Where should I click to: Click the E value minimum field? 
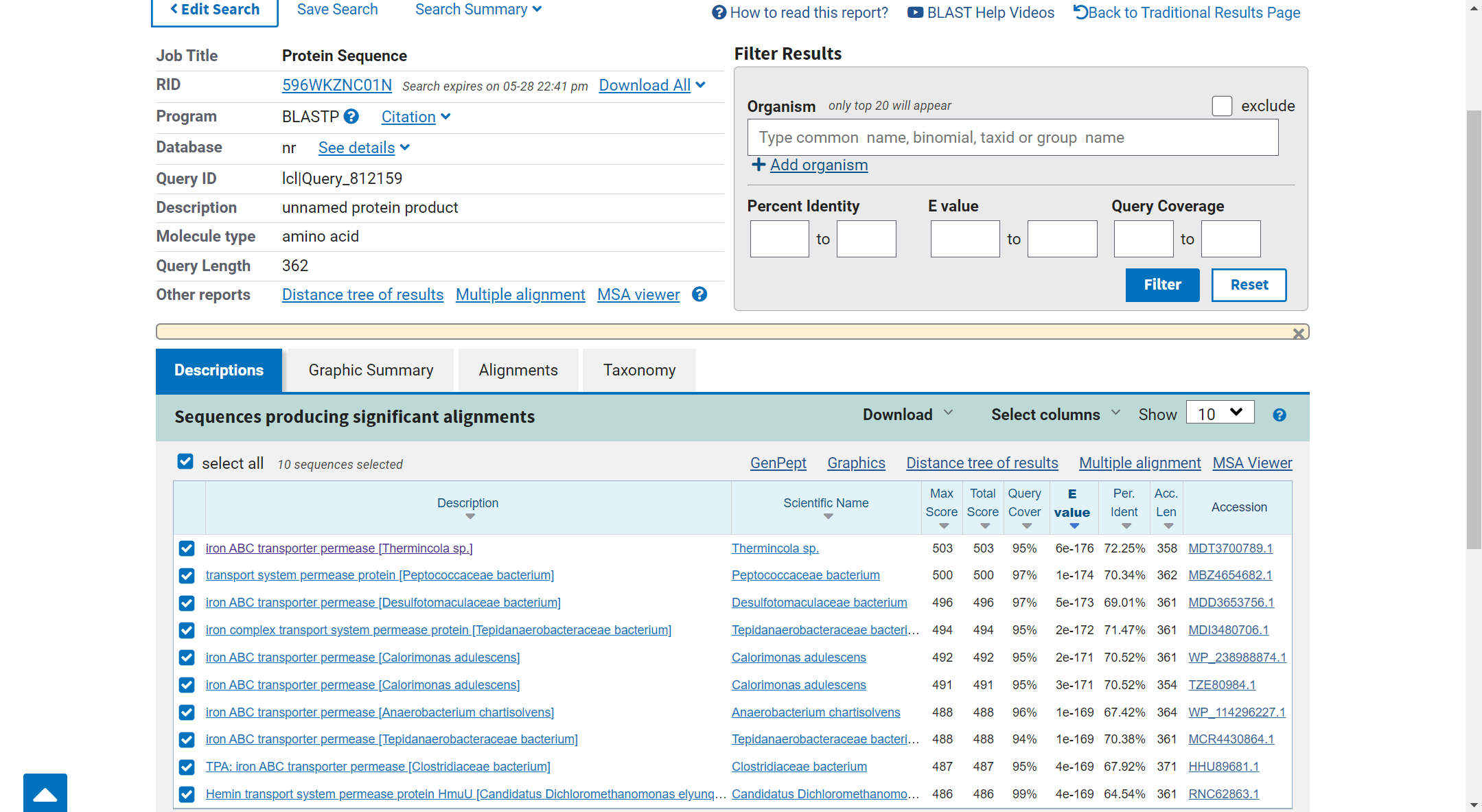coord(965,239)
